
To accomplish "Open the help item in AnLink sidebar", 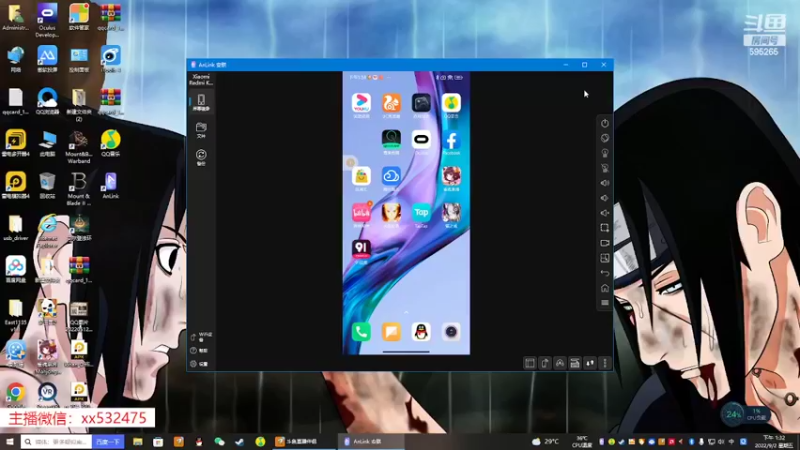I will point(199,351).
